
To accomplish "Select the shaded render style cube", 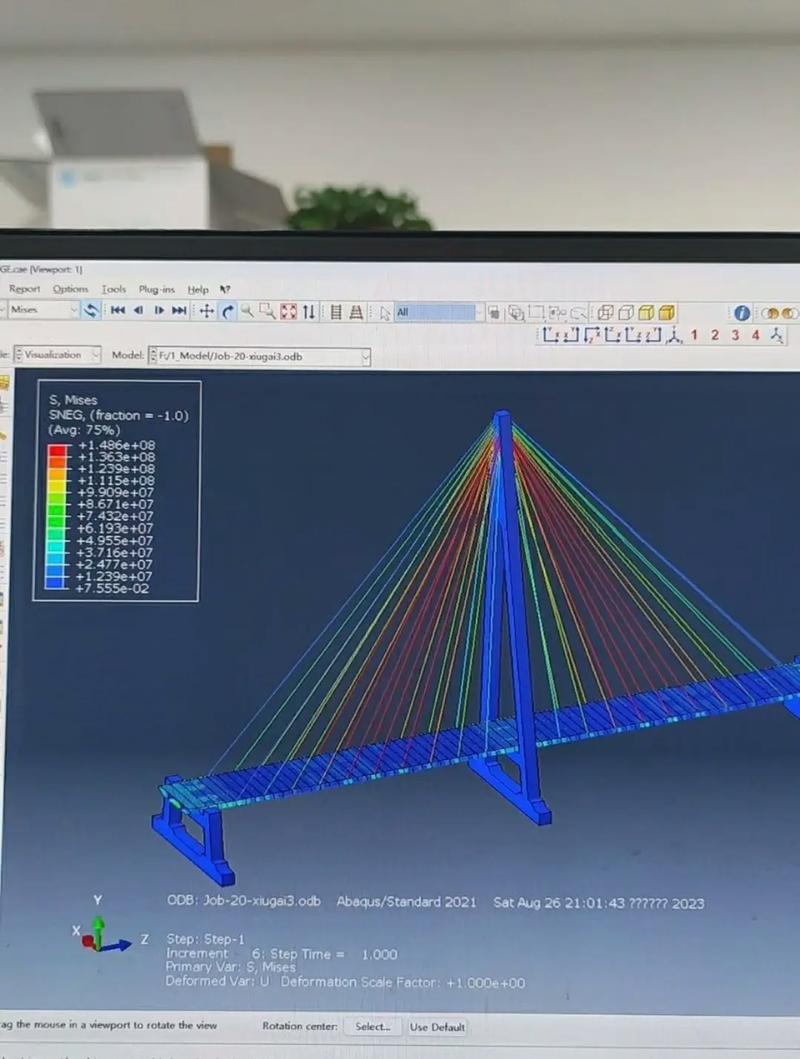I will [x=645, y=312].
